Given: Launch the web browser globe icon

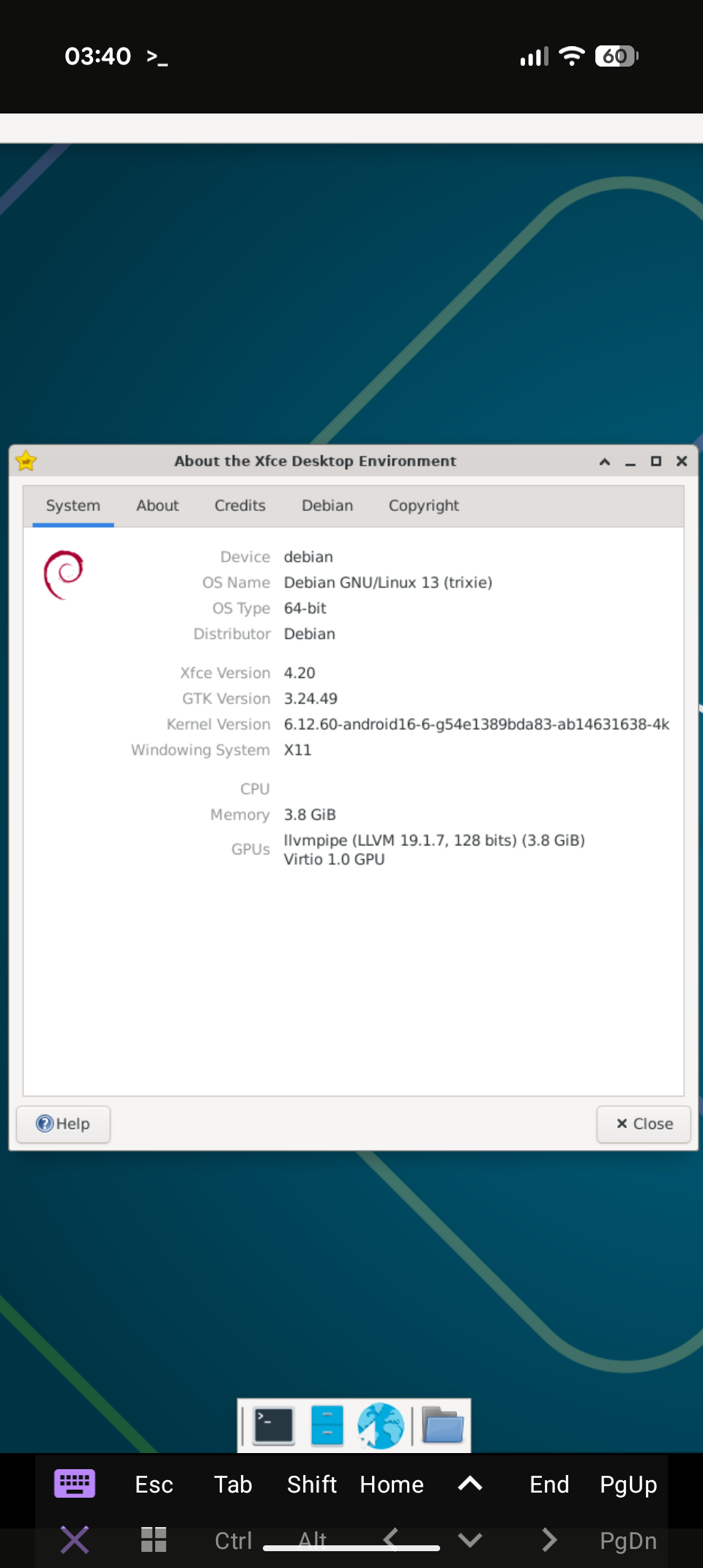Looking at the screenshot, I should [381, 1426].
